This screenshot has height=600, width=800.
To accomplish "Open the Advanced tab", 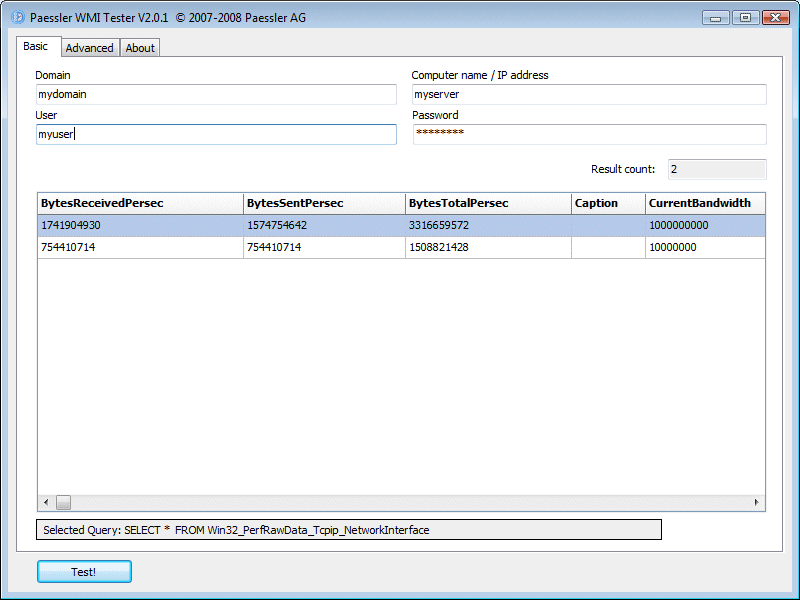I will click(x=89, y=48).
